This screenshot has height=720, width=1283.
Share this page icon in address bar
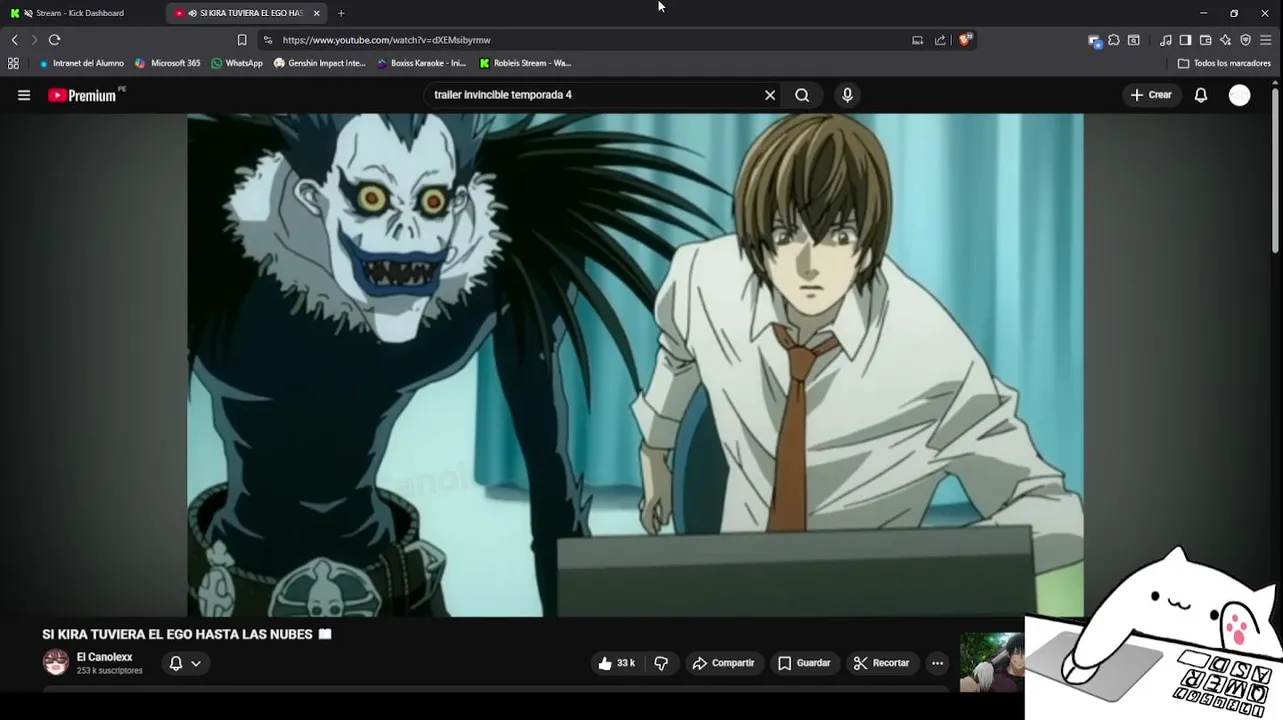[940, 40]
